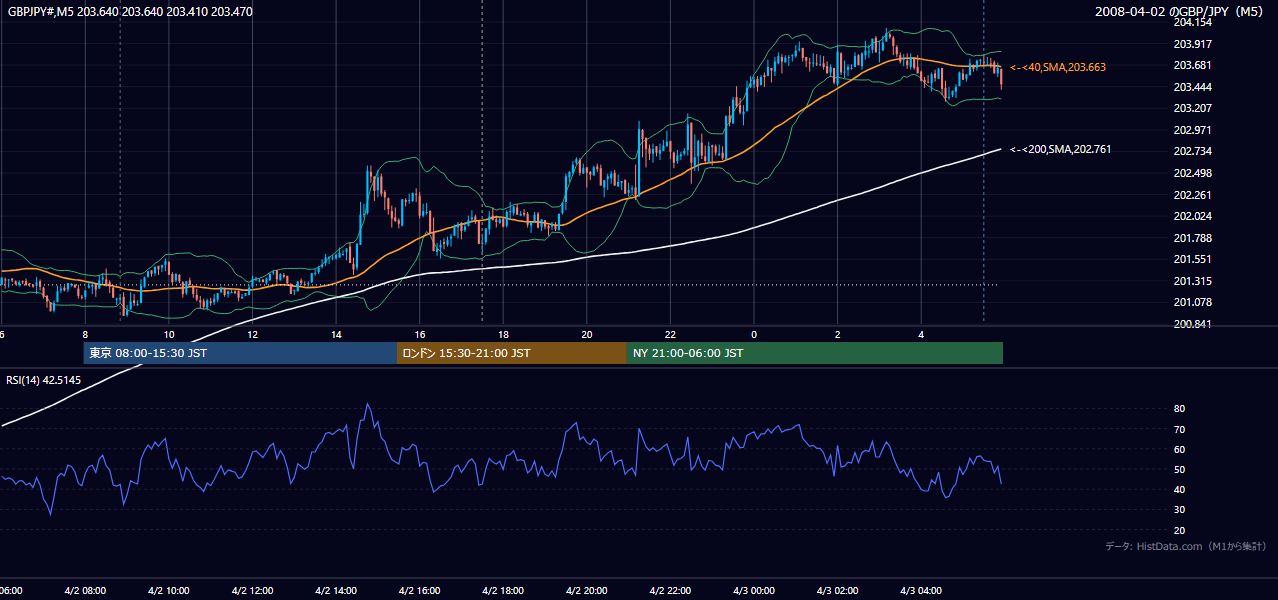1278x600 pixels.
Task: Click RSI scale level 40
Action: click(1179, 490)
